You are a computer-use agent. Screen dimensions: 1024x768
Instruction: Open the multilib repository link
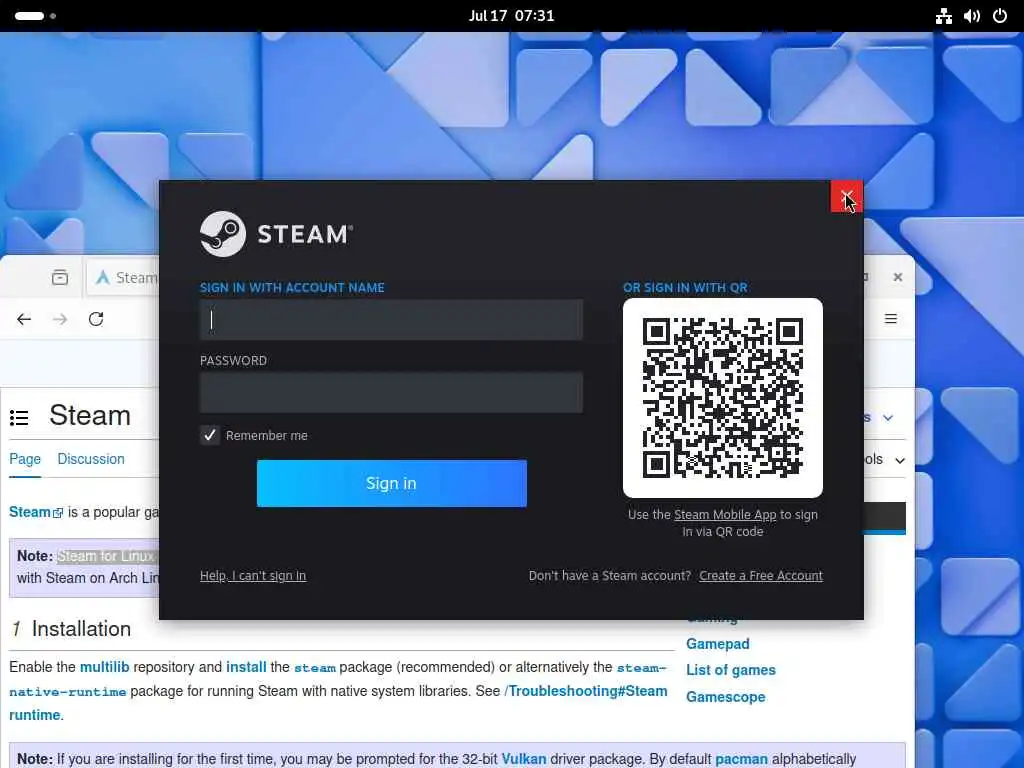tap(104, 667)
